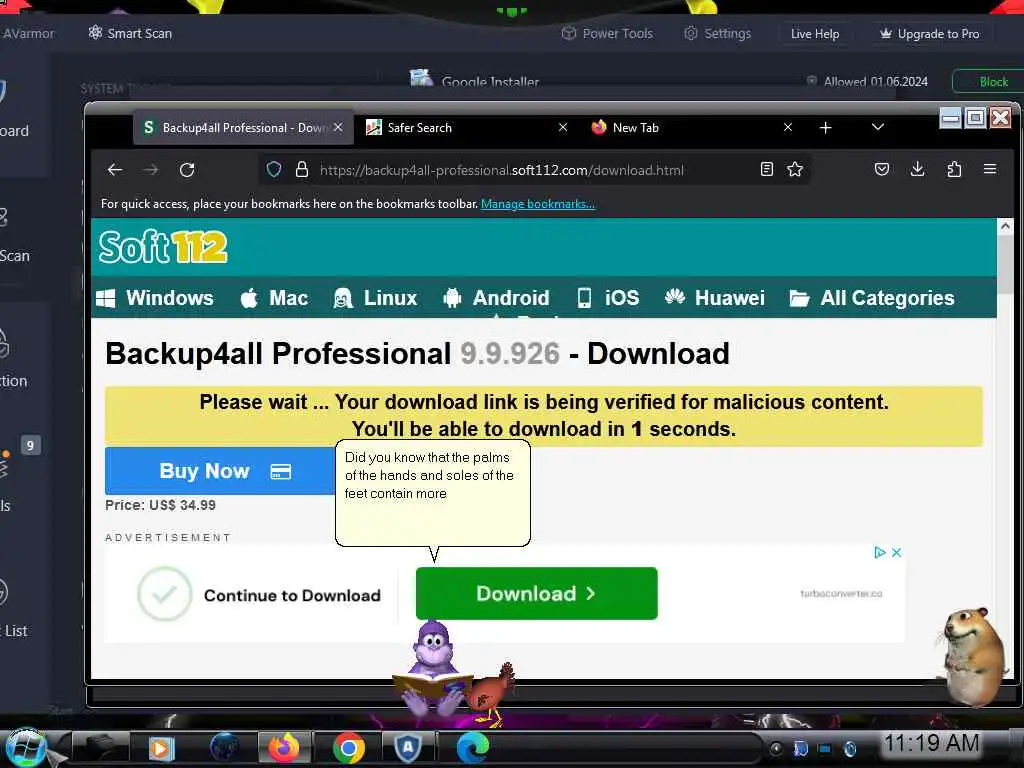Click the green Download ad button
Screen dimensions: 1024x768
click(x=536, y=593)
